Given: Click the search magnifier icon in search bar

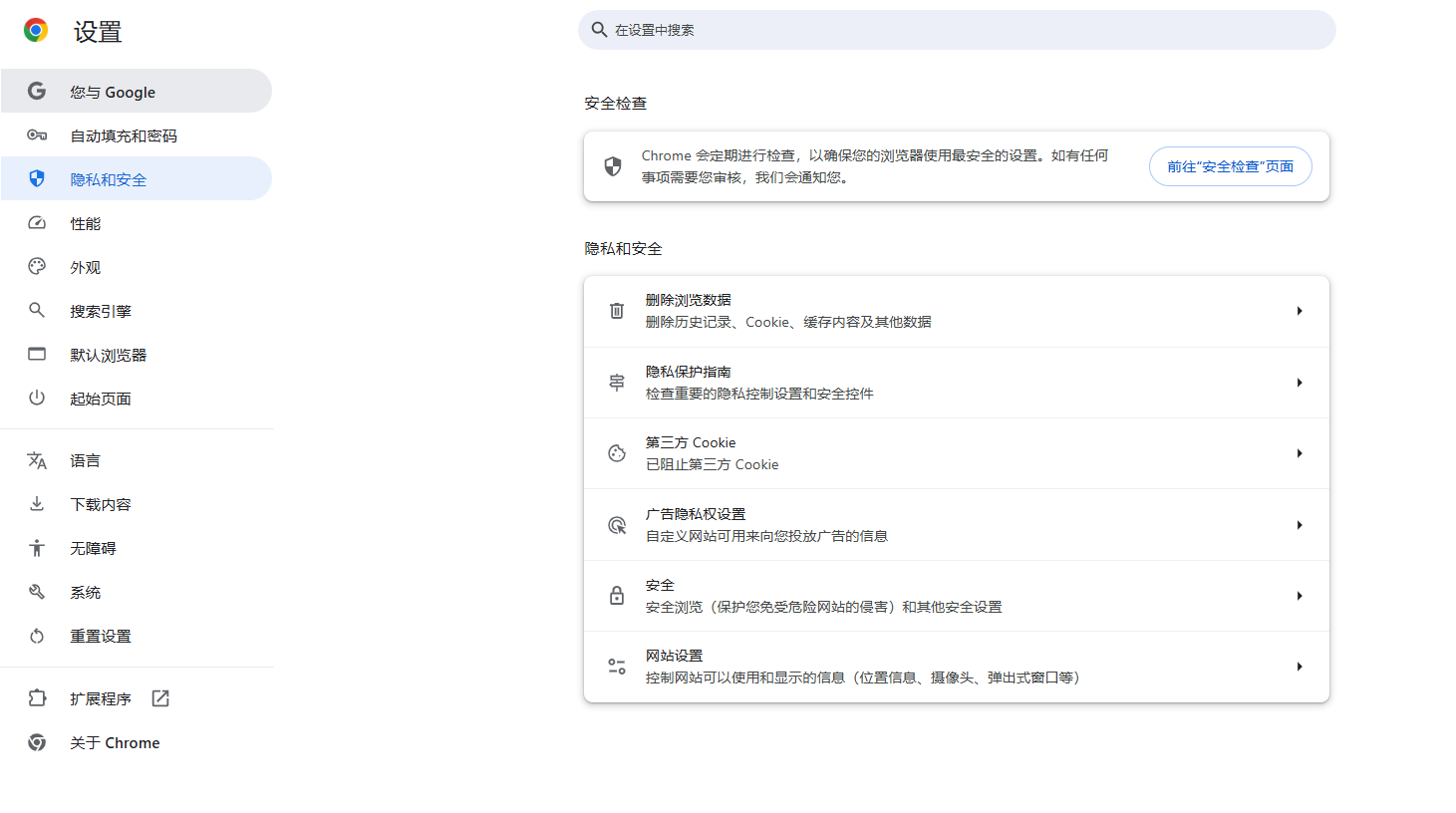Looking at the screenshot, I should click(599, 30).
